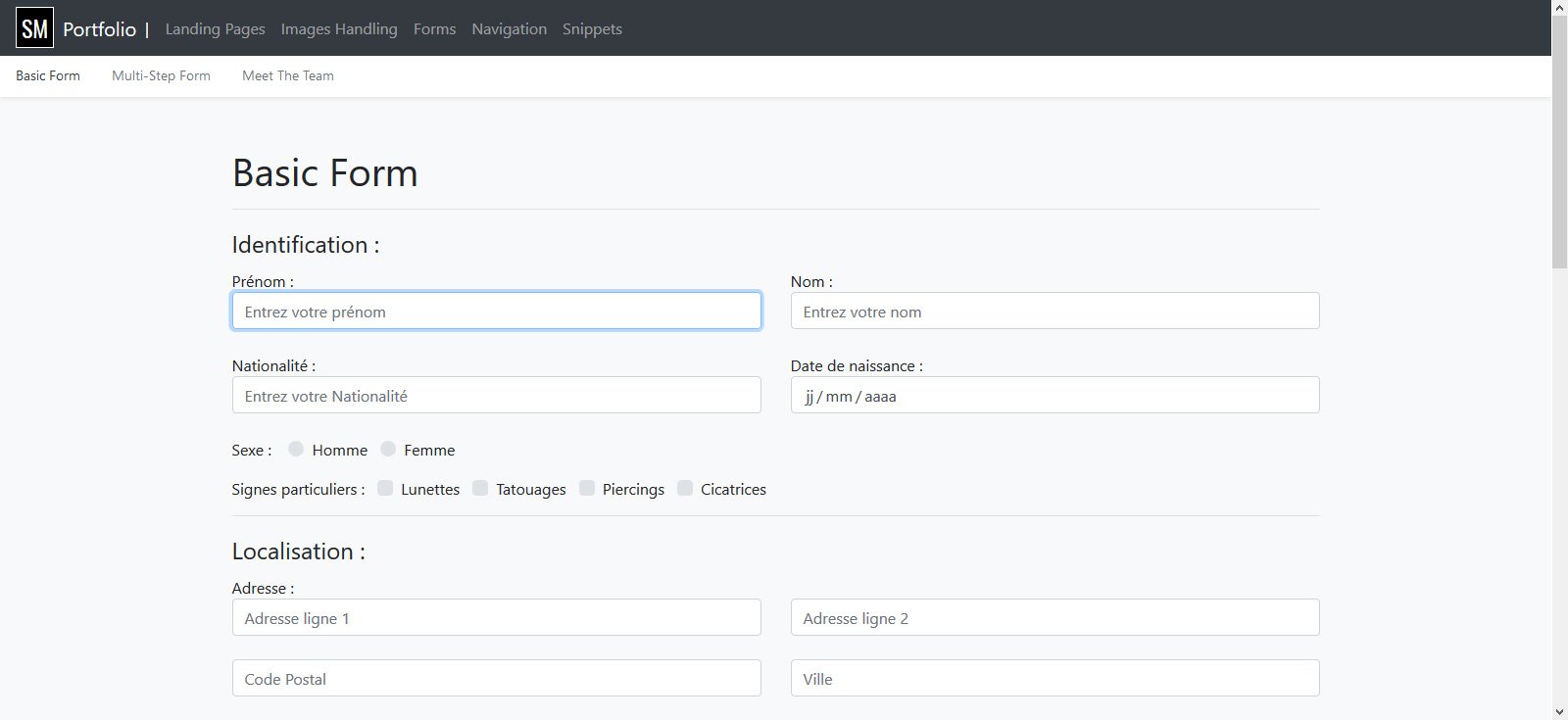Click the Code Postal field
The height and width of the screenshot is (720, 1568).
click(x=496, y=678)
